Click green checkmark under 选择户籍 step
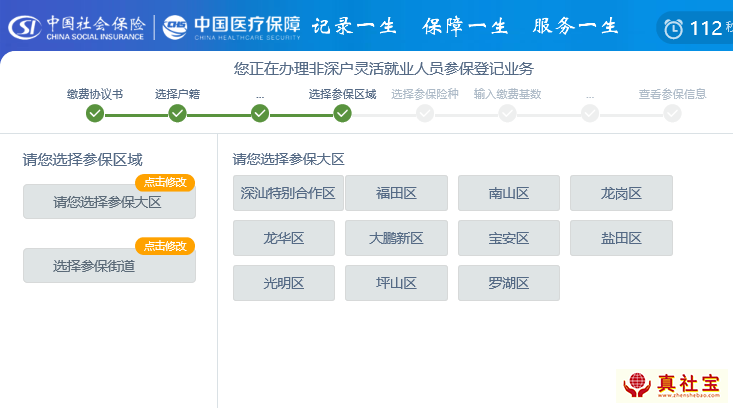Viewport: 733px width, 408px height. click(x=178, y=113)
